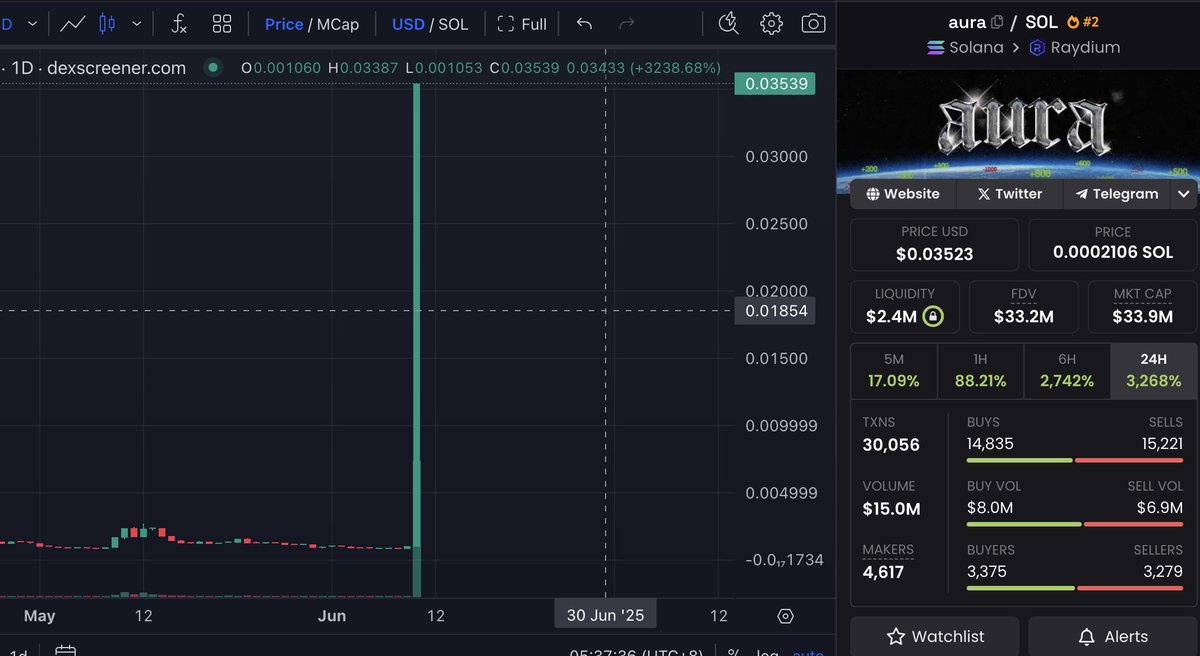Click the 05:37:36 (UTC+8) timezone clock
The height and width of the screenshot is (656, 1200).
coord(637,652)
